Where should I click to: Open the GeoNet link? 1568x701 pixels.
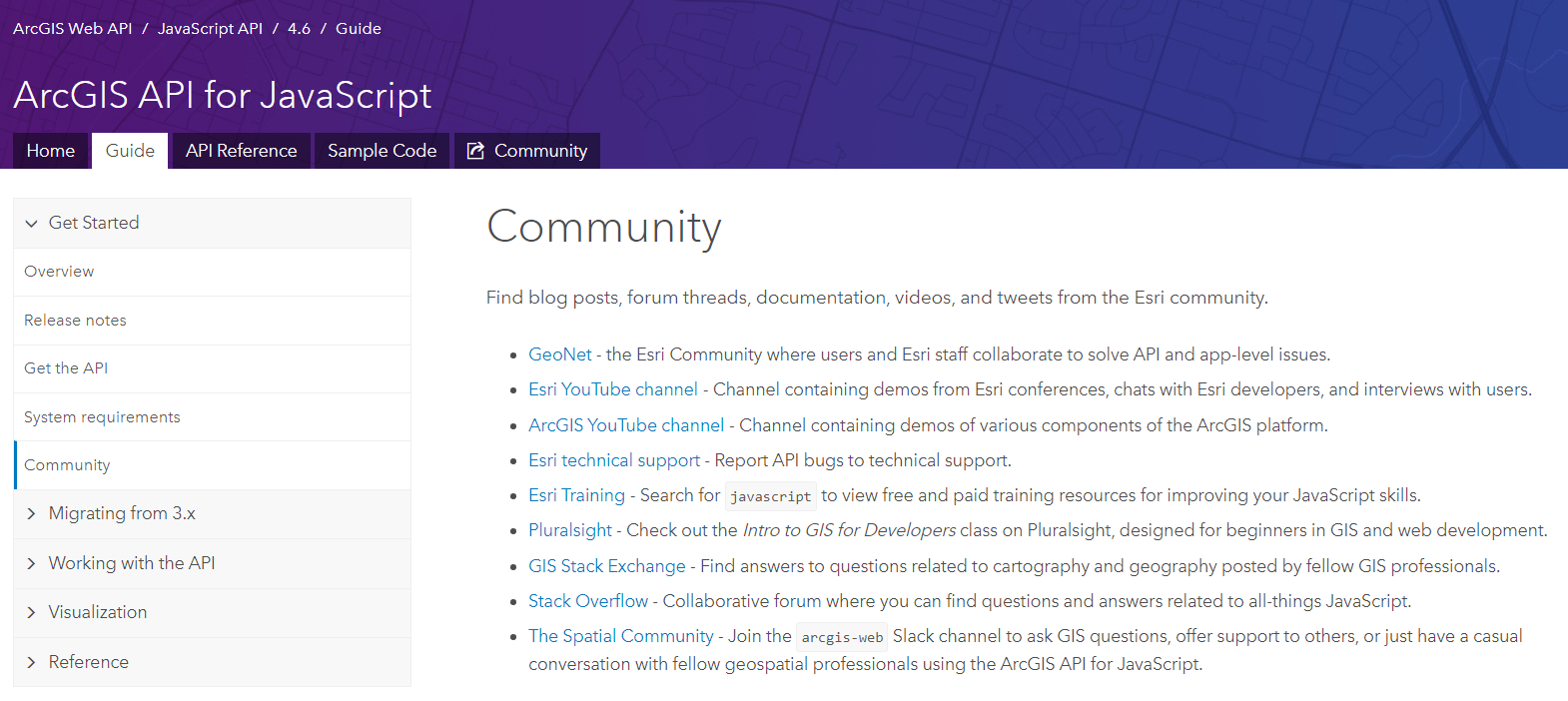tap(560, 354)
